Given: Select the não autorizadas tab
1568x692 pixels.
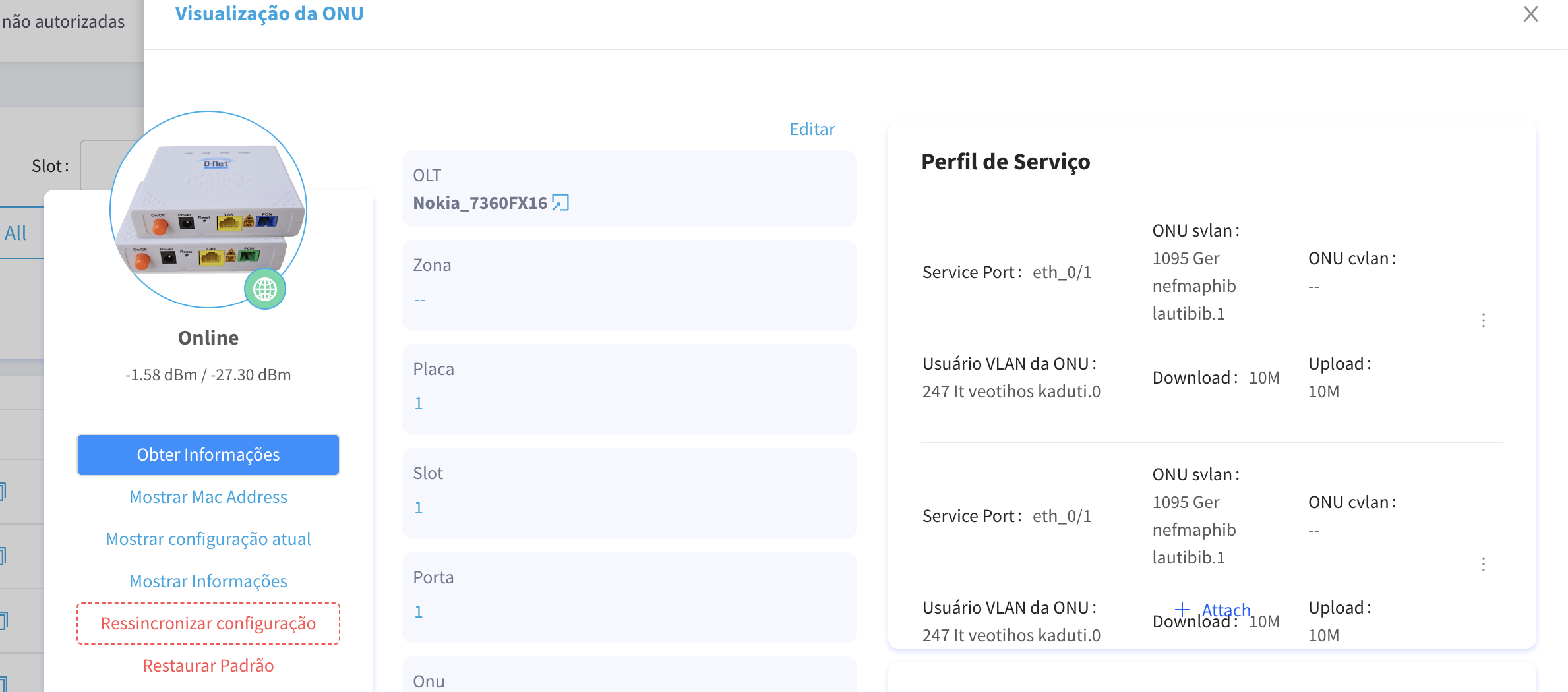Looking at the screenshot, I should (x=63, y=22).
